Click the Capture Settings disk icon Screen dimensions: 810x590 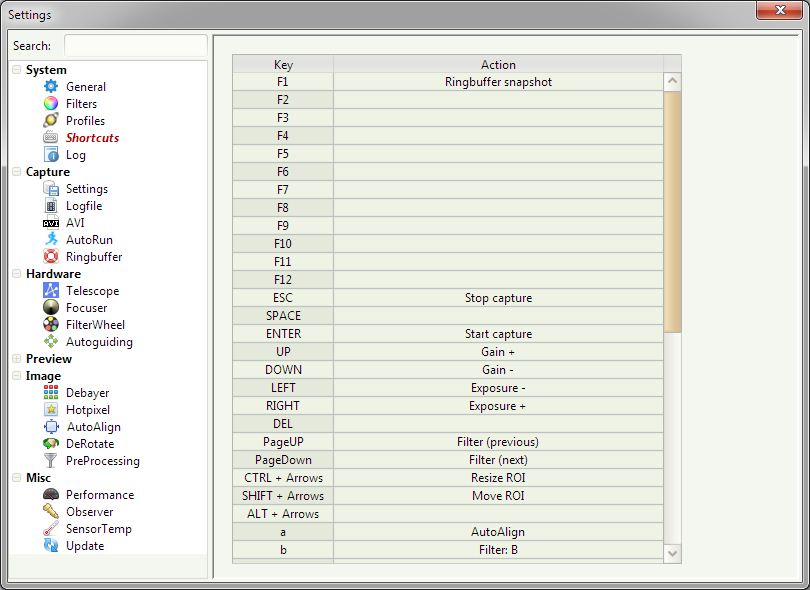[x=51, y=189]
